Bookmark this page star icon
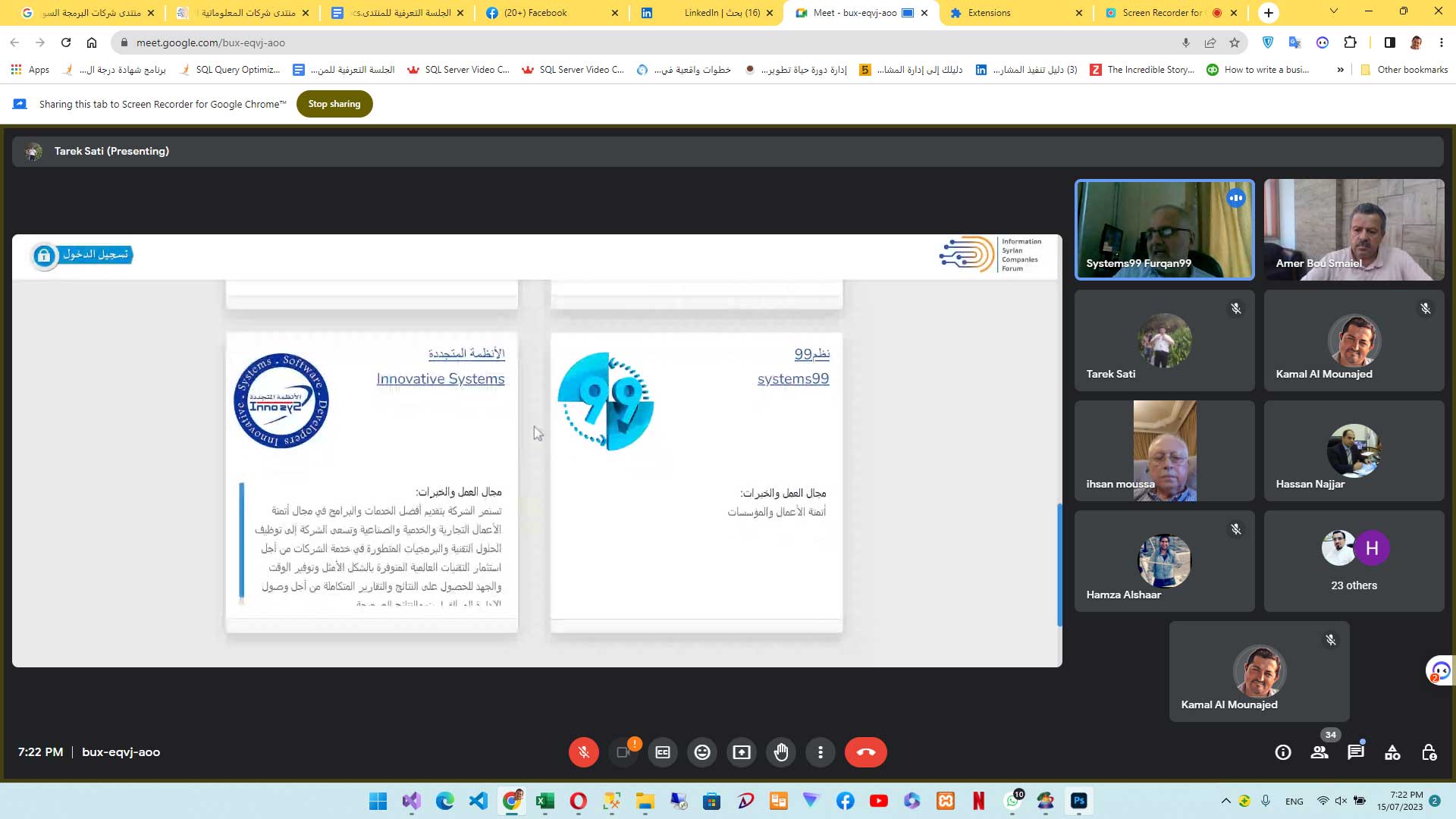The image size is (1456, 819). (1235, 42)
